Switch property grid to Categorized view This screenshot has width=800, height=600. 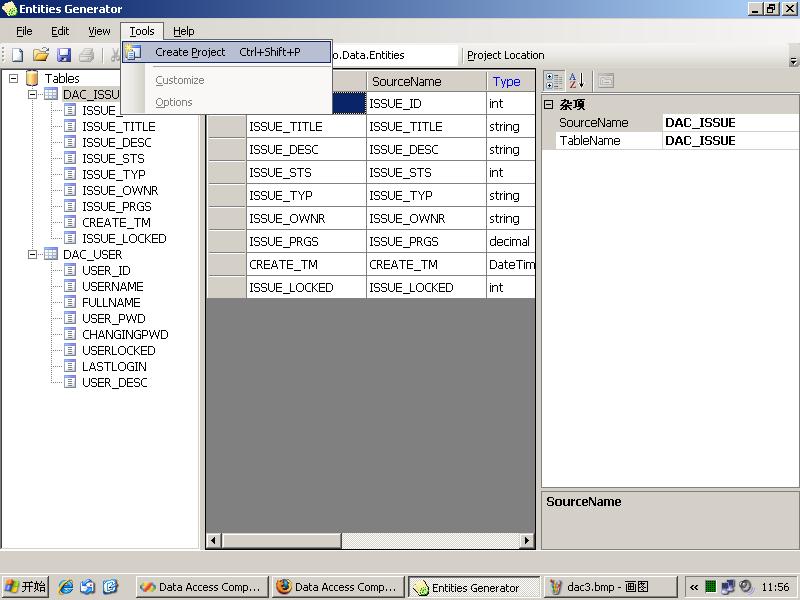click(x=554, y=81)
